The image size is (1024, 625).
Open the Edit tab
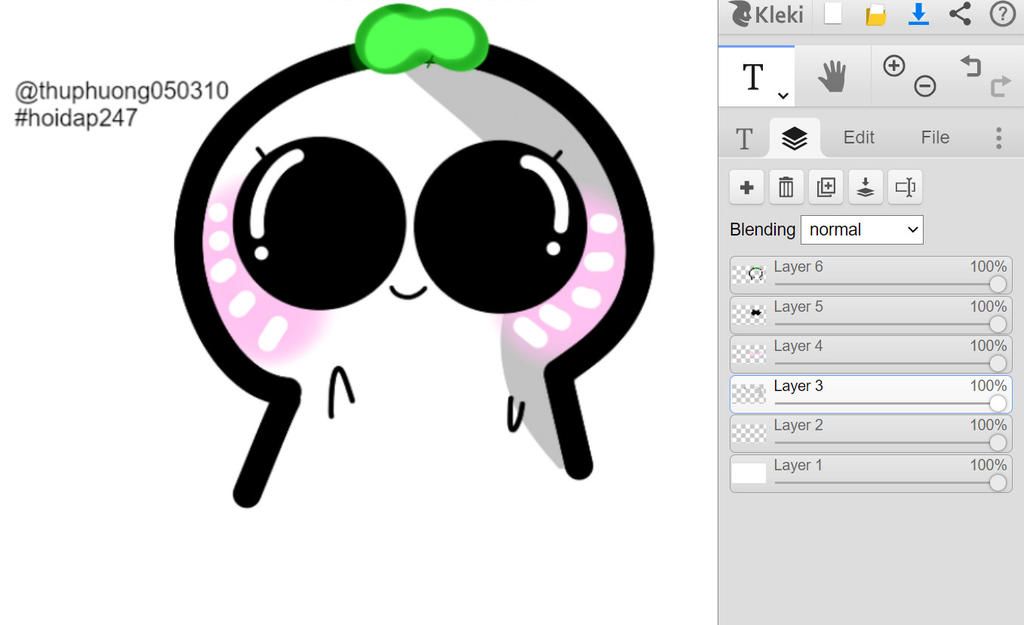(x=858, y=137)
